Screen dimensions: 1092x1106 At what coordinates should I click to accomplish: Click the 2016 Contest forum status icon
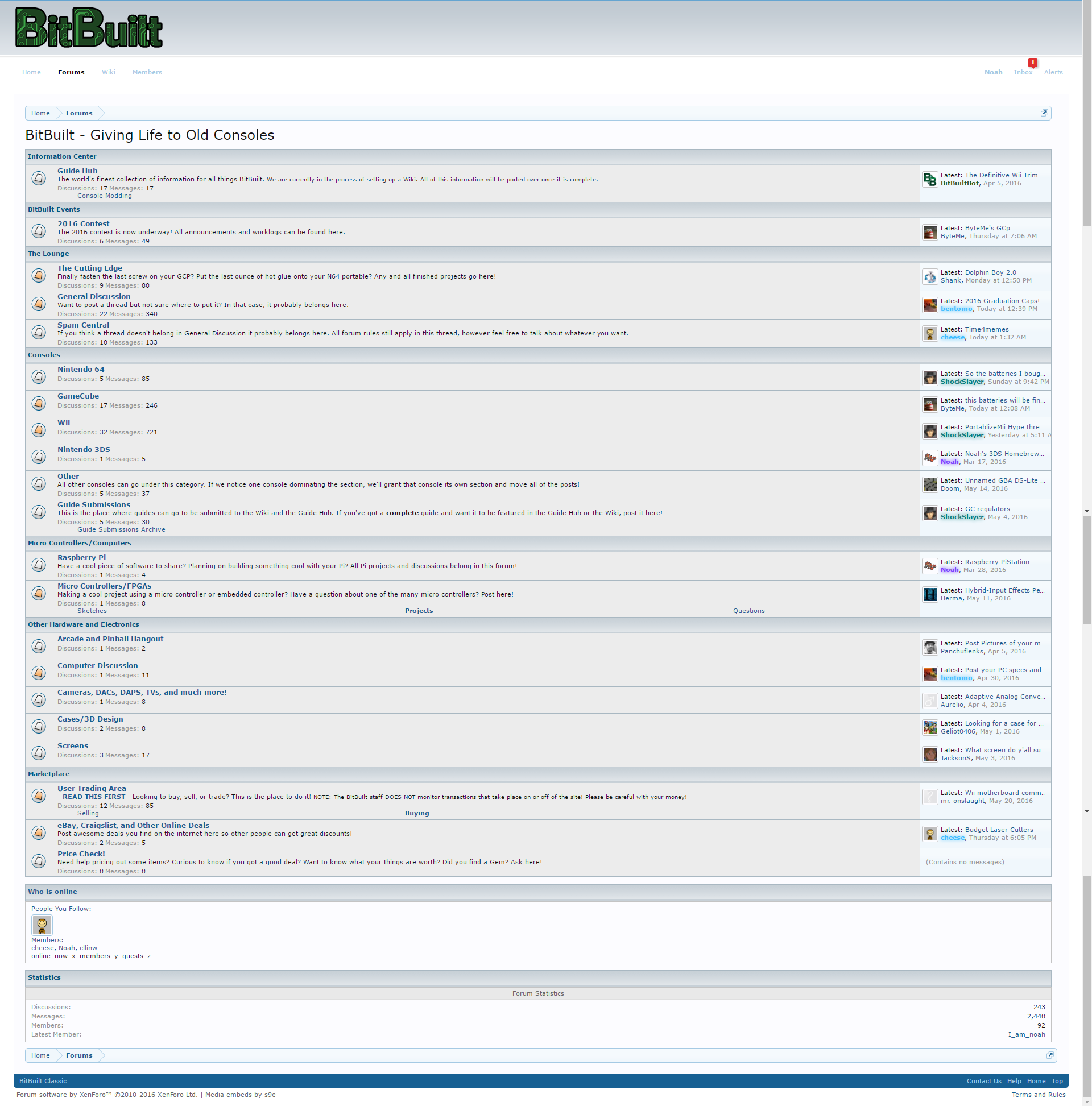tap(38, 231)
